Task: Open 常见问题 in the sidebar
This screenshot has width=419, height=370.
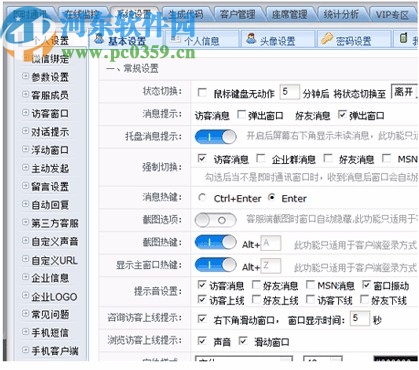Action: [x=50, y=314]
